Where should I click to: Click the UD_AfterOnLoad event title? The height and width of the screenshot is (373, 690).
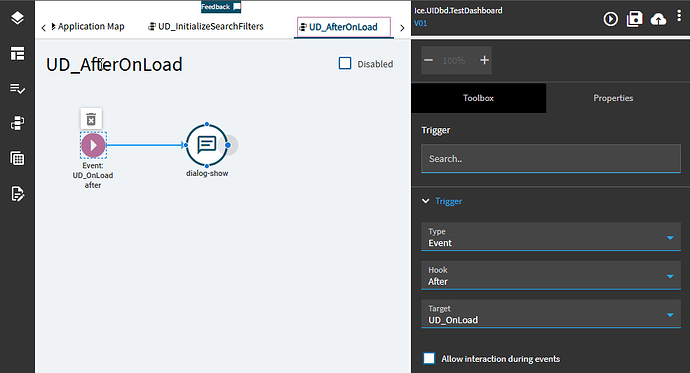pos(114,65)
